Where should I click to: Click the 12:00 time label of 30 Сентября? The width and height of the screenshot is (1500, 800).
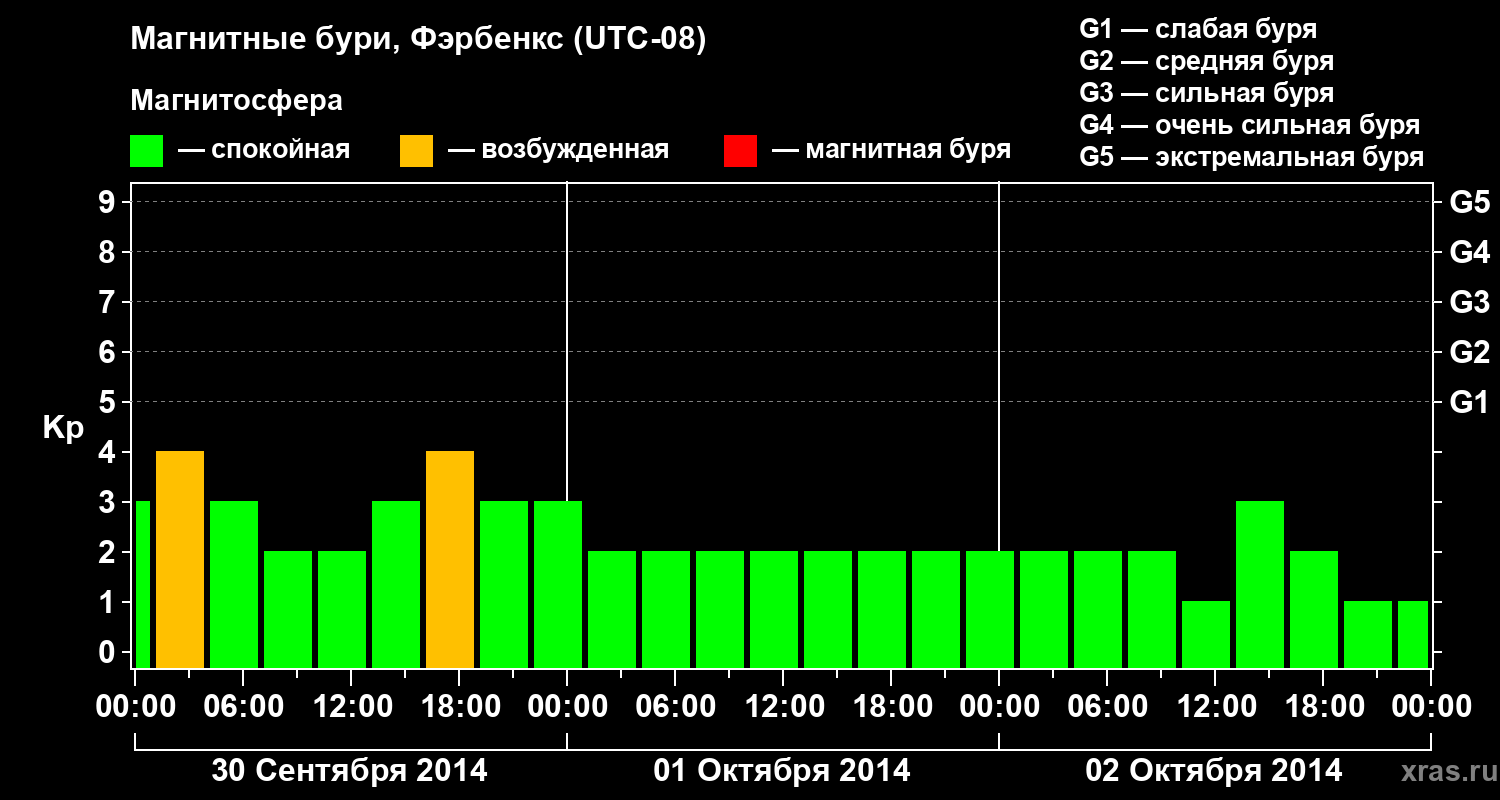351,707
